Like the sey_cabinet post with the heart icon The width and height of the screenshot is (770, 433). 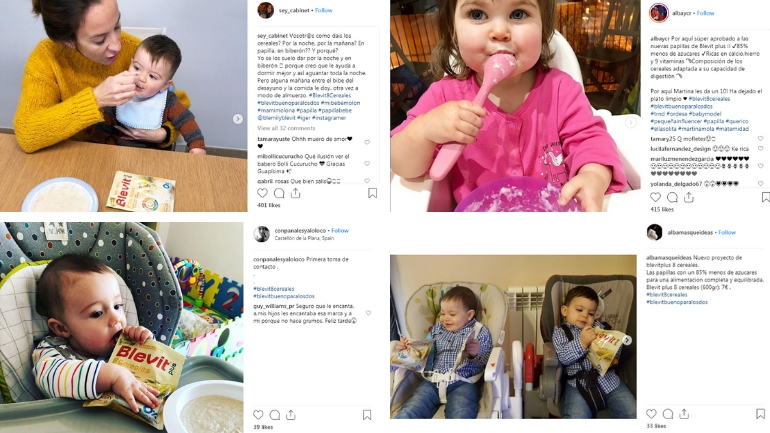click(263, 193)
